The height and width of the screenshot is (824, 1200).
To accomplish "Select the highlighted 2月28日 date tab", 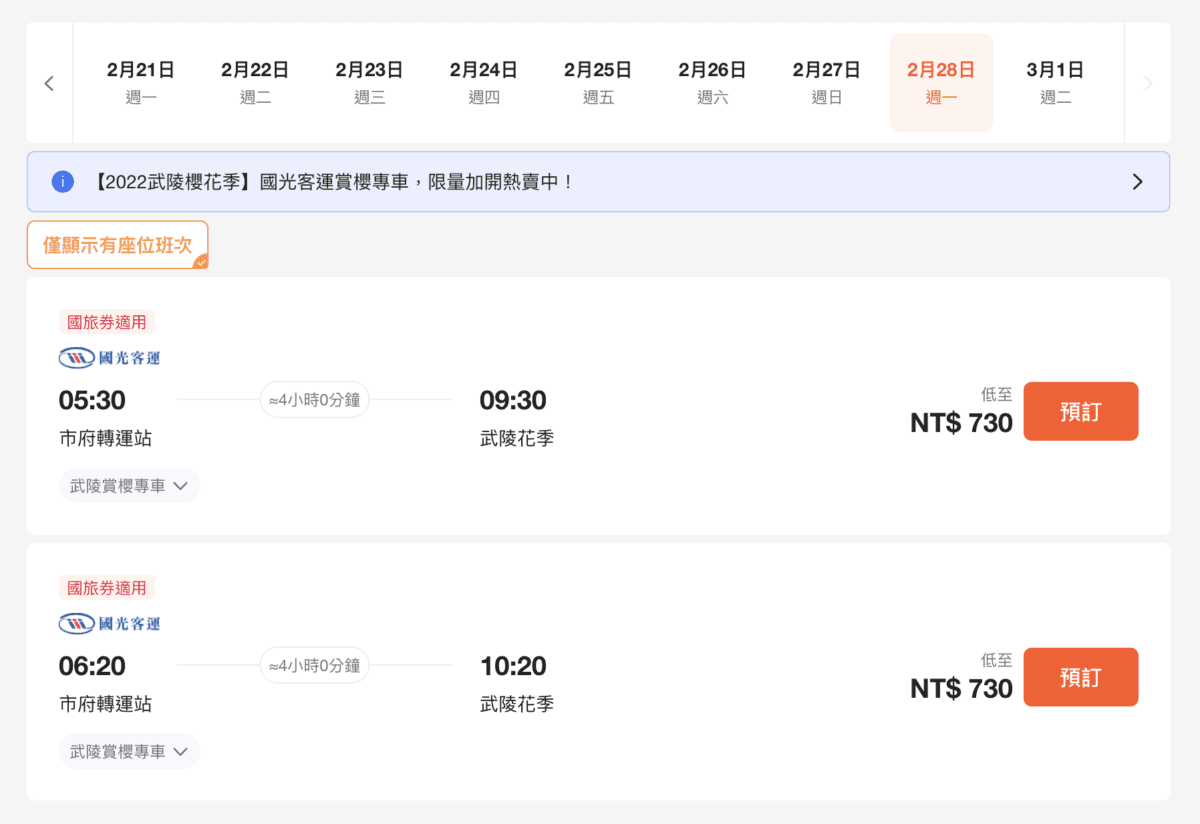I will click(941, 83).
